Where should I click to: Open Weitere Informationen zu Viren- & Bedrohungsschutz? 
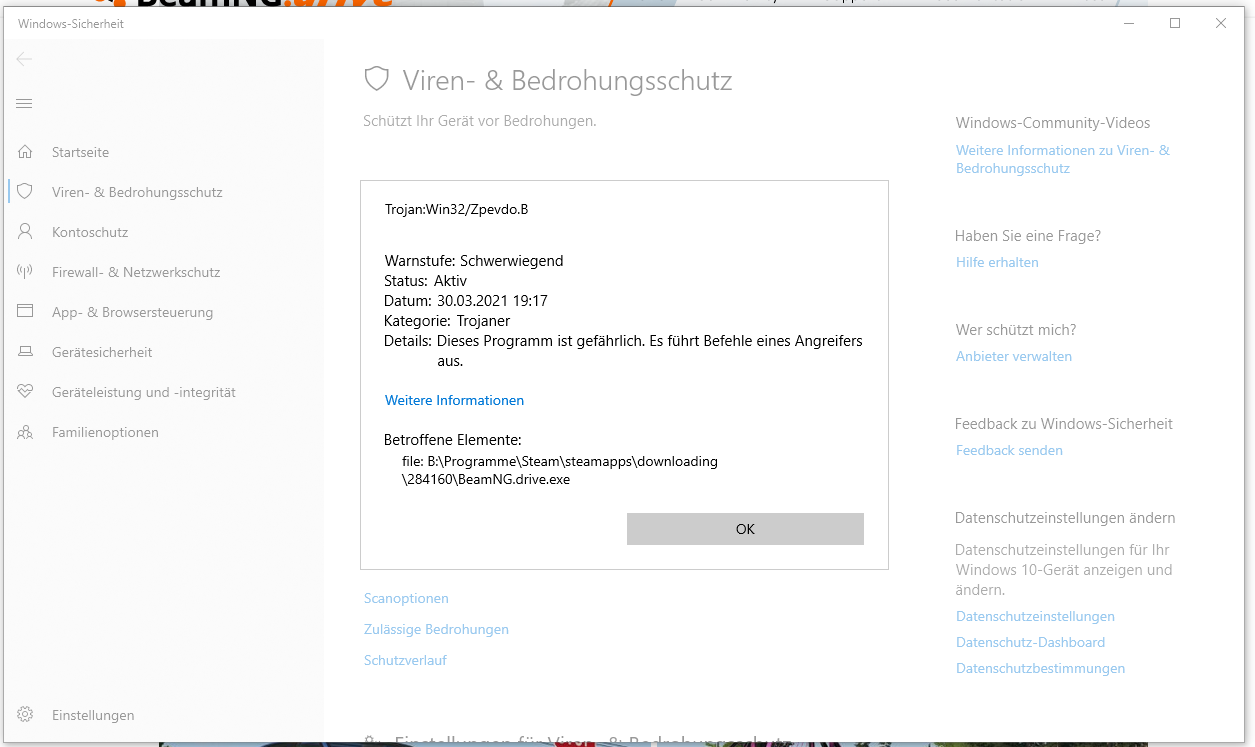(1063, 159)
